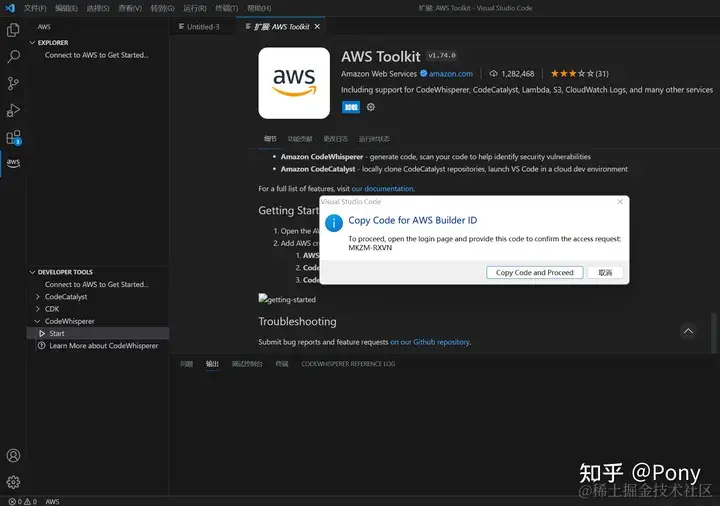Open the Extensions view icon
This screenshot has height=506, width=720.
click(x=13, y=137)
